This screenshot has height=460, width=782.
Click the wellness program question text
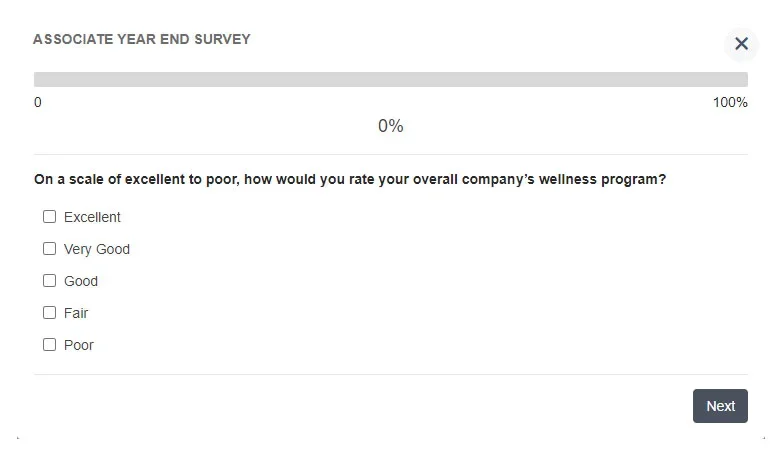point(350,180)
